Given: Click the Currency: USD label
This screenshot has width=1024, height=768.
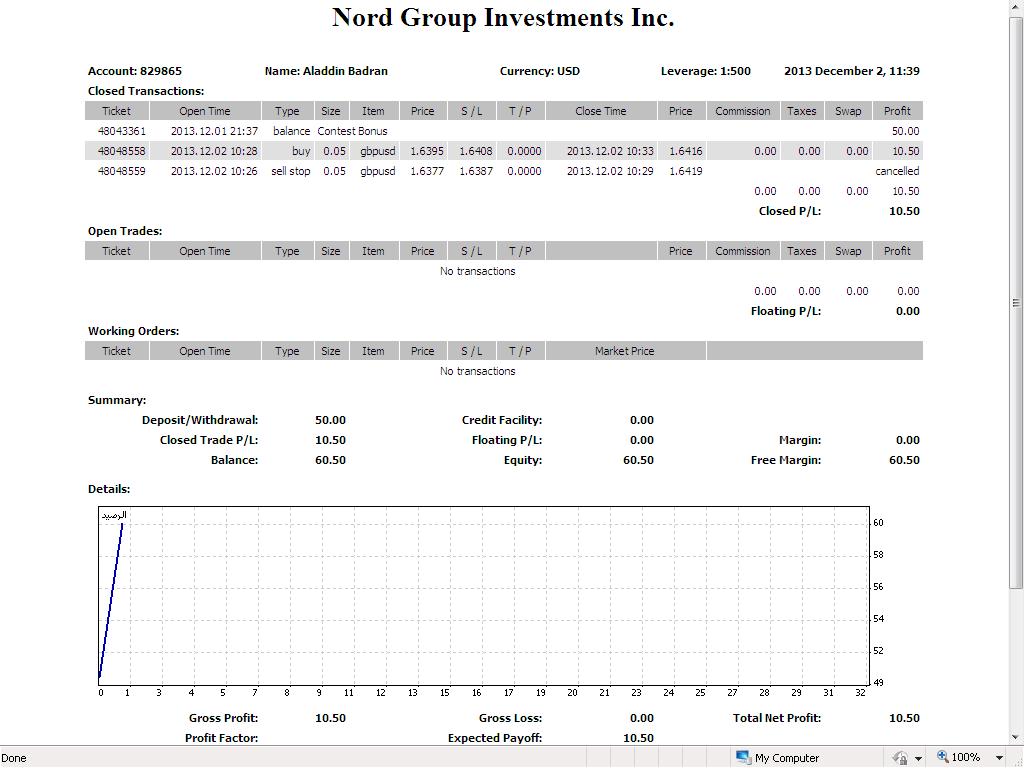Looking at the screenshot, I should (539, 71).
